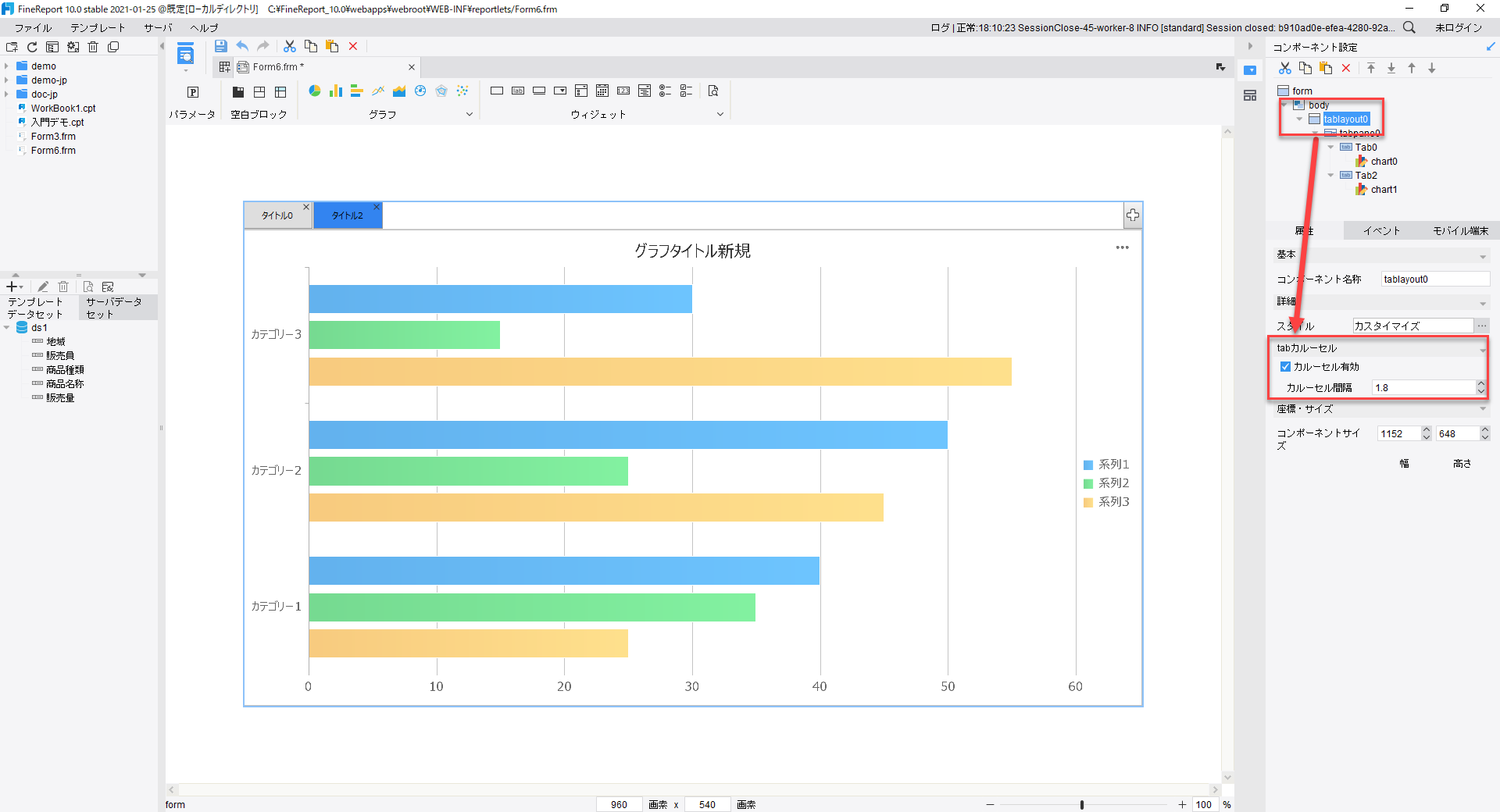Image resolution: width=1500 pixels, height=812 pixels.
Task: Insert an area chart from the graph toolbar
Action: [x=399, y=91]
